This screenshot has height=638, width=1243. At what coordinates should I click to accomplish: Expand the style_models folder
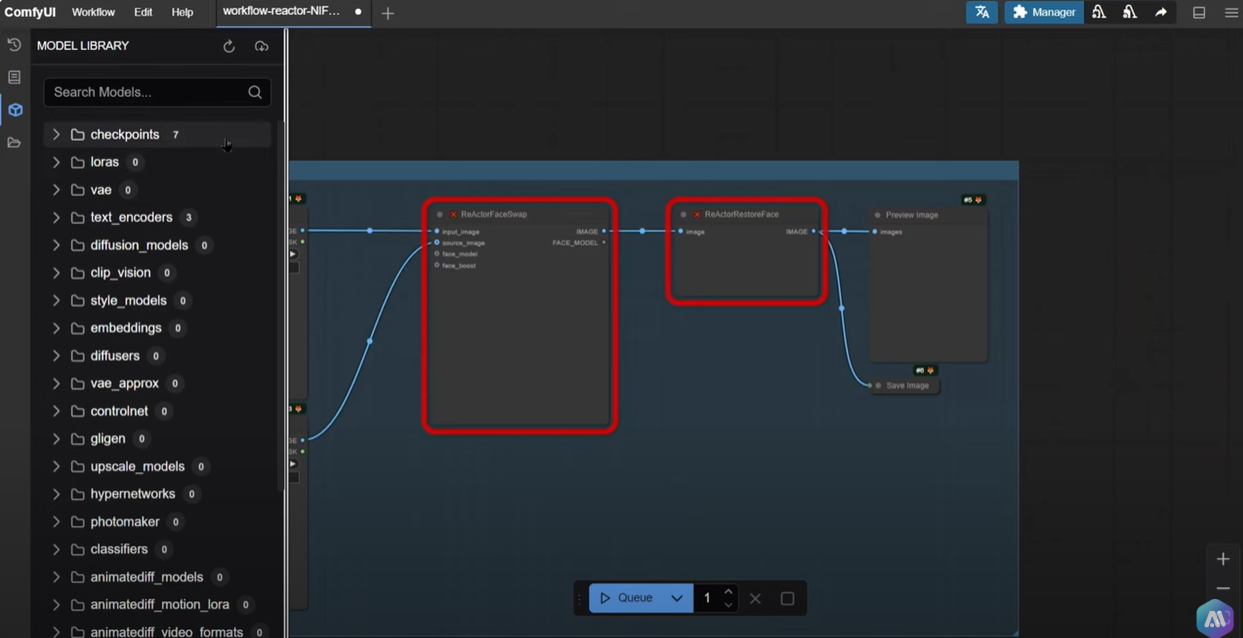point(56,300)
